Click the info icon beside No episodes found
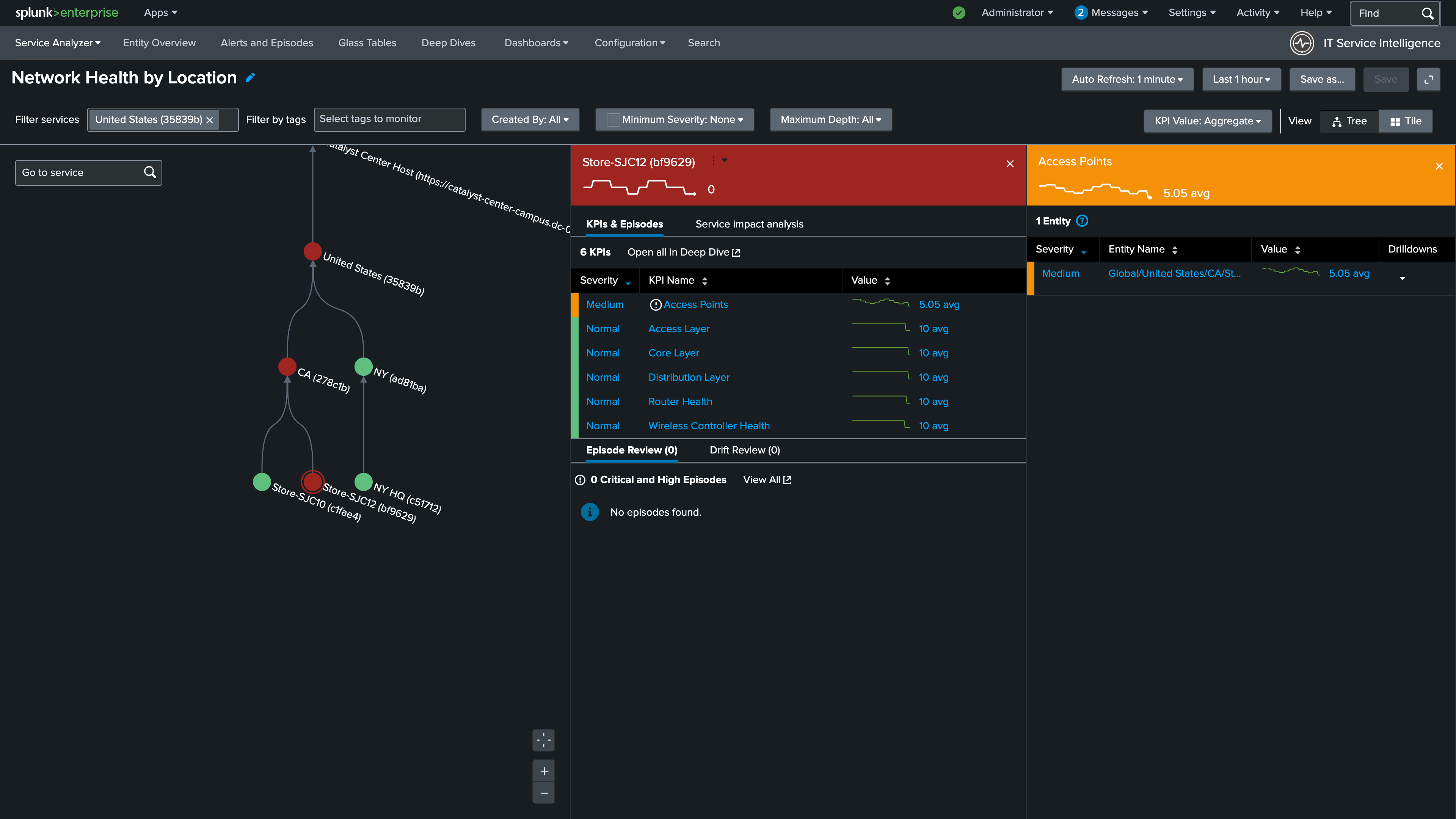This screenshot has height=819, width=1456. [590, 512]
